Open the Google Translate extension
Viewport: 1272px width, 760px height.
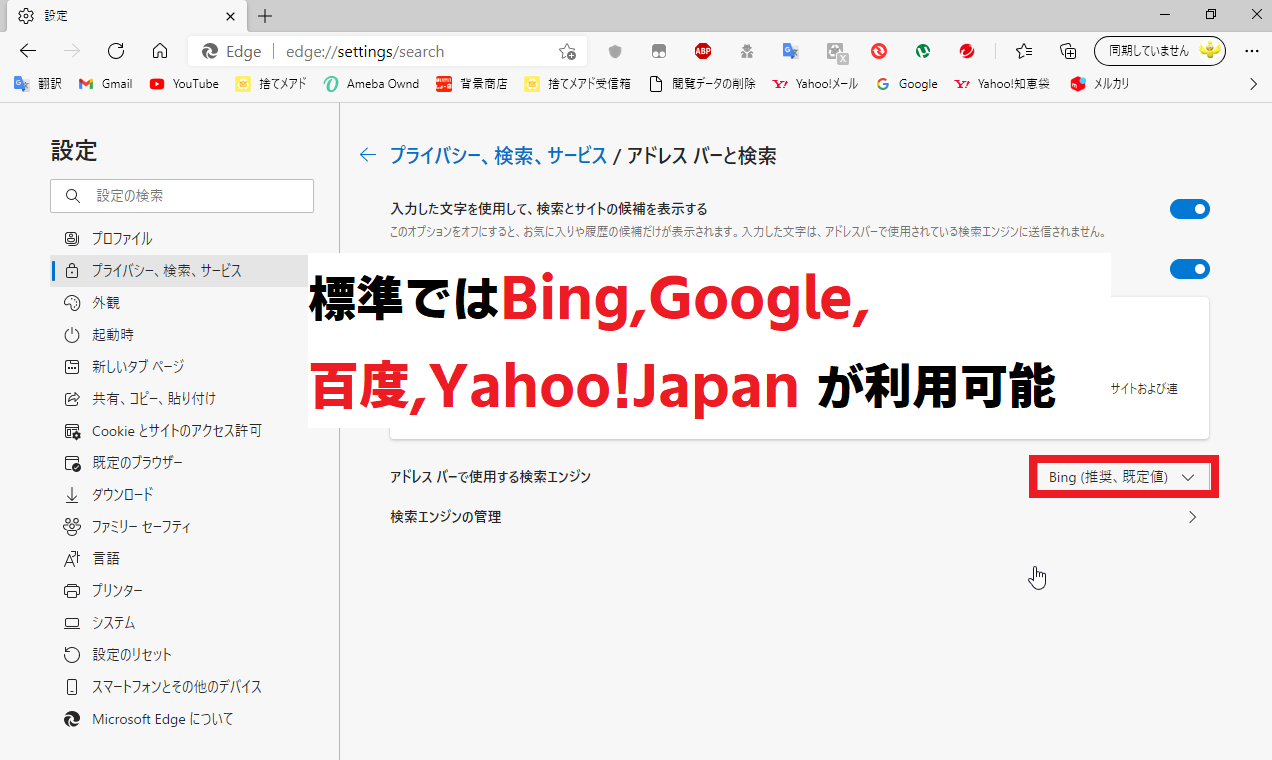click(790, 51)
